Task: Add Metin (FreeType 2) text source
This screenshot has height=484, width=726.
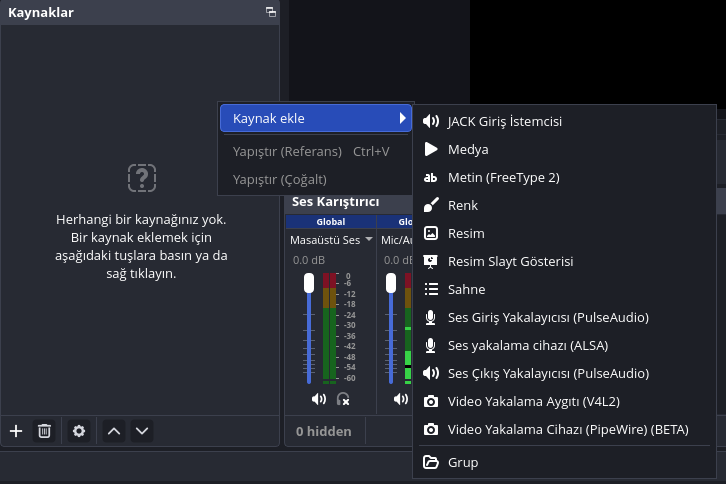Action: tap(564, 177)
